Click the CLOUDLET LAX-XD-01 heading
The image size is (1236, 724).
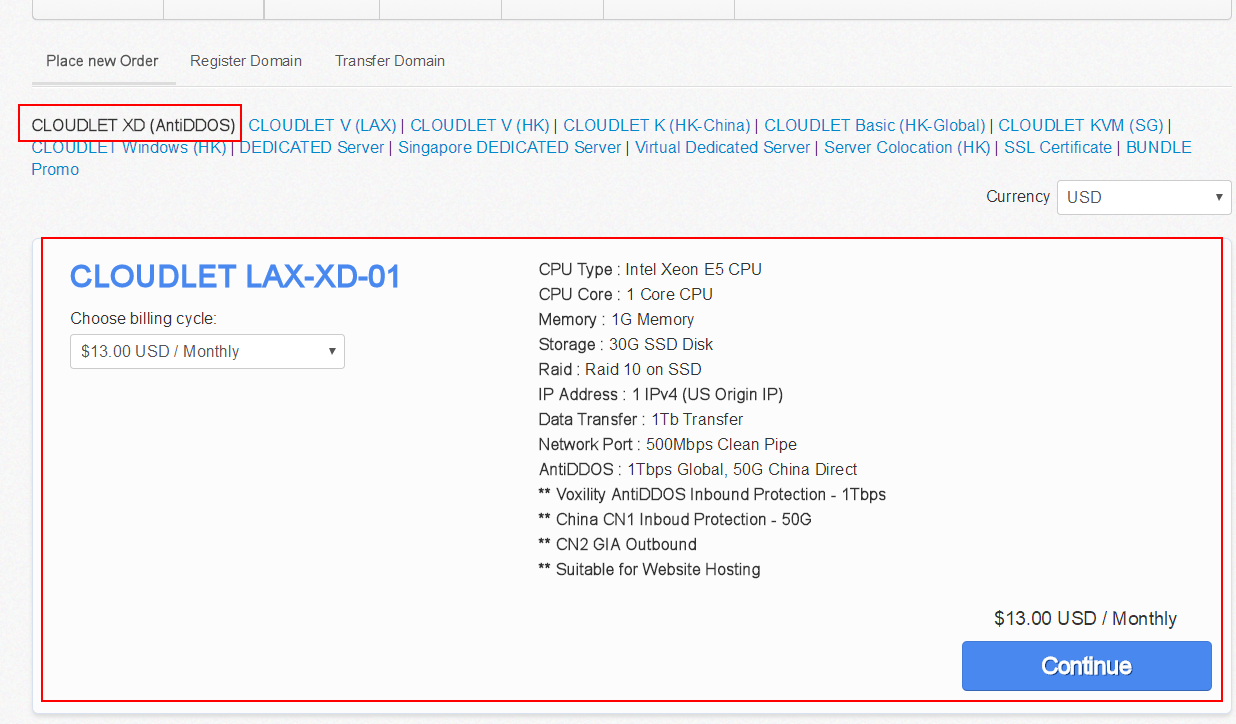pyautogui.click(x=235, y=276)
